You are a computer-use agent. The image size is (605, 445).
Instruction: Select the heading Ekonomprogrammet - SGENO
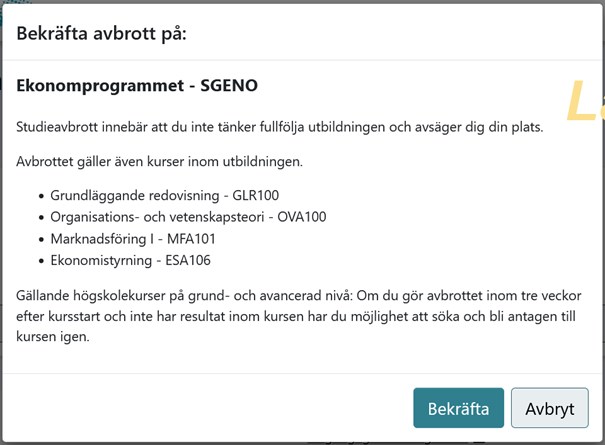(137, 87)
